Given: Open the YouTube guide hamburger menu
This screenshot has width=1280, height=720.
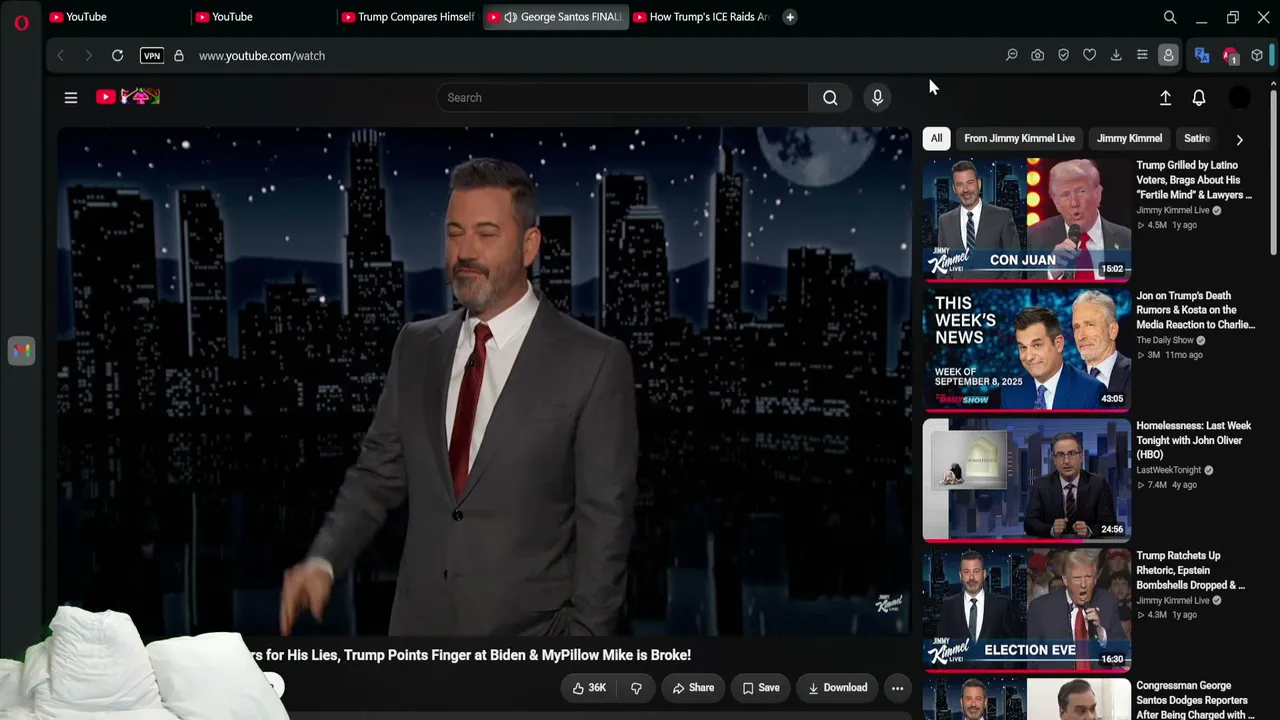Looking at the screenshot, I should pos(71,98).
